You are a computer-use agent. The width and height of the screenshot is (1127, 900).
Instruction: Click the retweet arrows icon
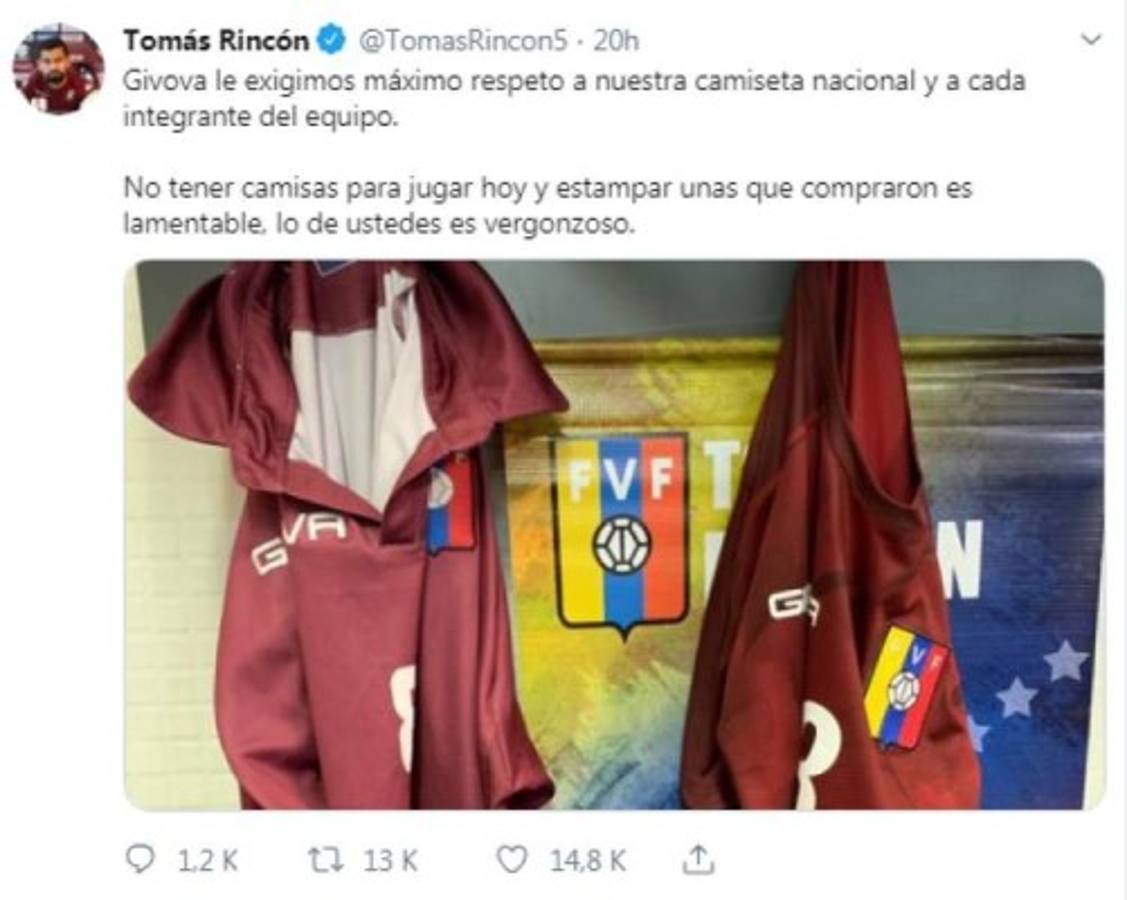click(x=326, y=859)
